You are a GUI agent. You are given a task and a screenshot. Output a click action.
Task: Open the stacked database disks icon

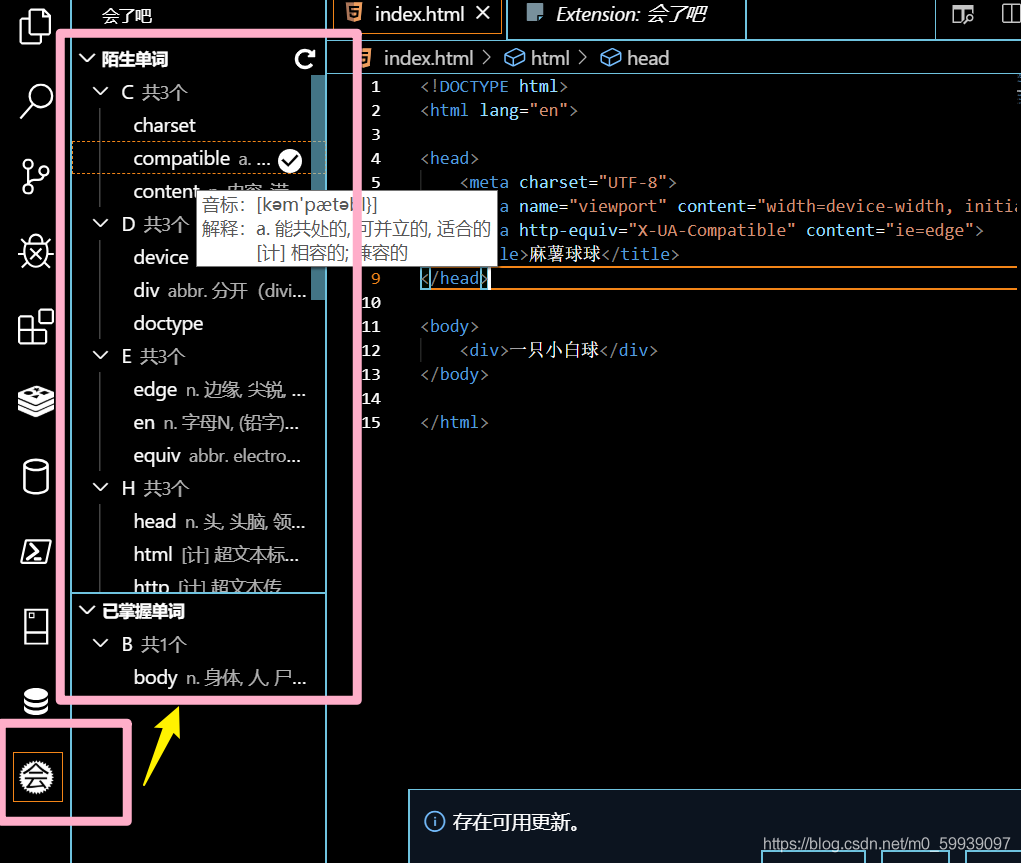coord(35,701)
